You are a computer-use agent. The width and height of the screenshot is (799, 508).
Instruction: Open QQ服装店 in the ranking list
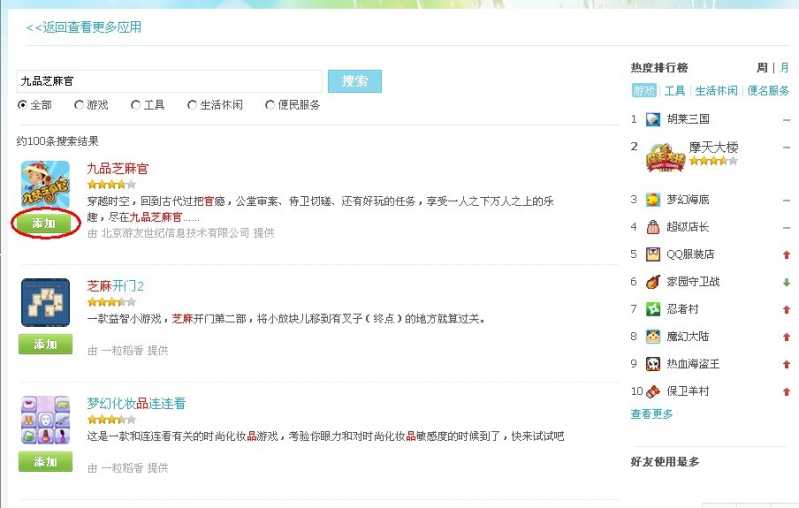tap(690, 254)
